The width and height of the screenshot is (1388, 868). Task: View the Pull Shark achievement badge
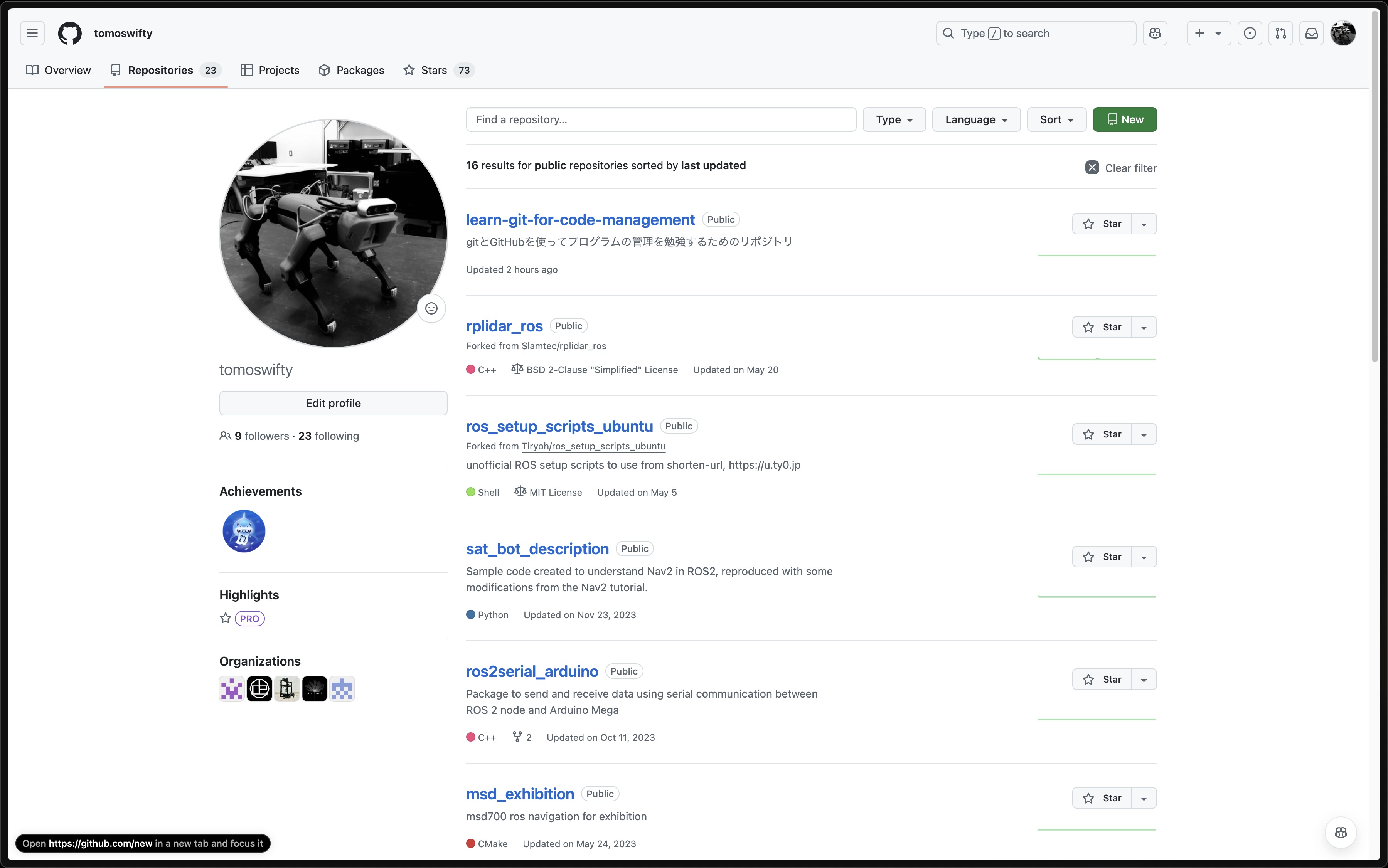[x=244, y=531]
